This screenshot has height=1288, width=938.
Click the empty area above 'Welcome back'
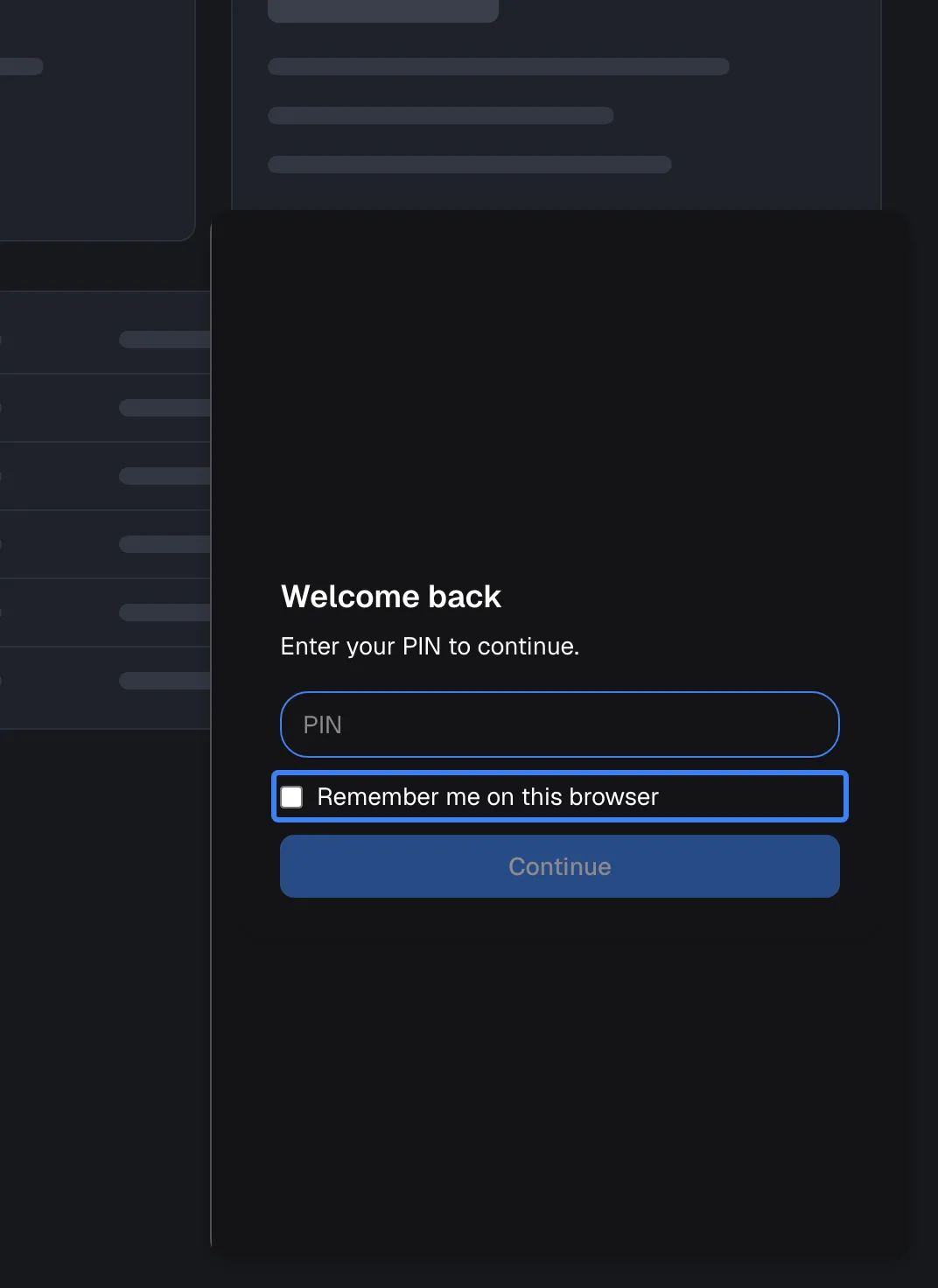pyautogui.click(x=560, y=394)
